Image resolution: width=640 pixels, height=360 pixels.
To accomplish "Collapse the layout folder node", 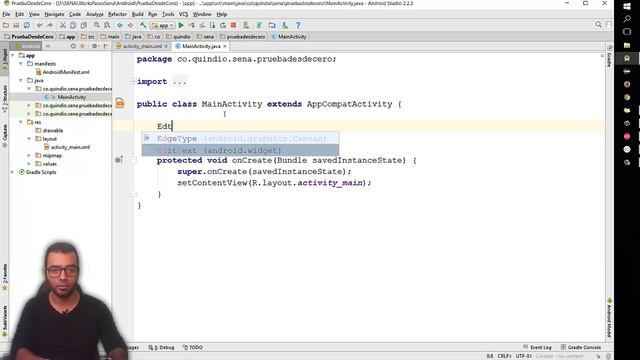I will click(29, 139).
